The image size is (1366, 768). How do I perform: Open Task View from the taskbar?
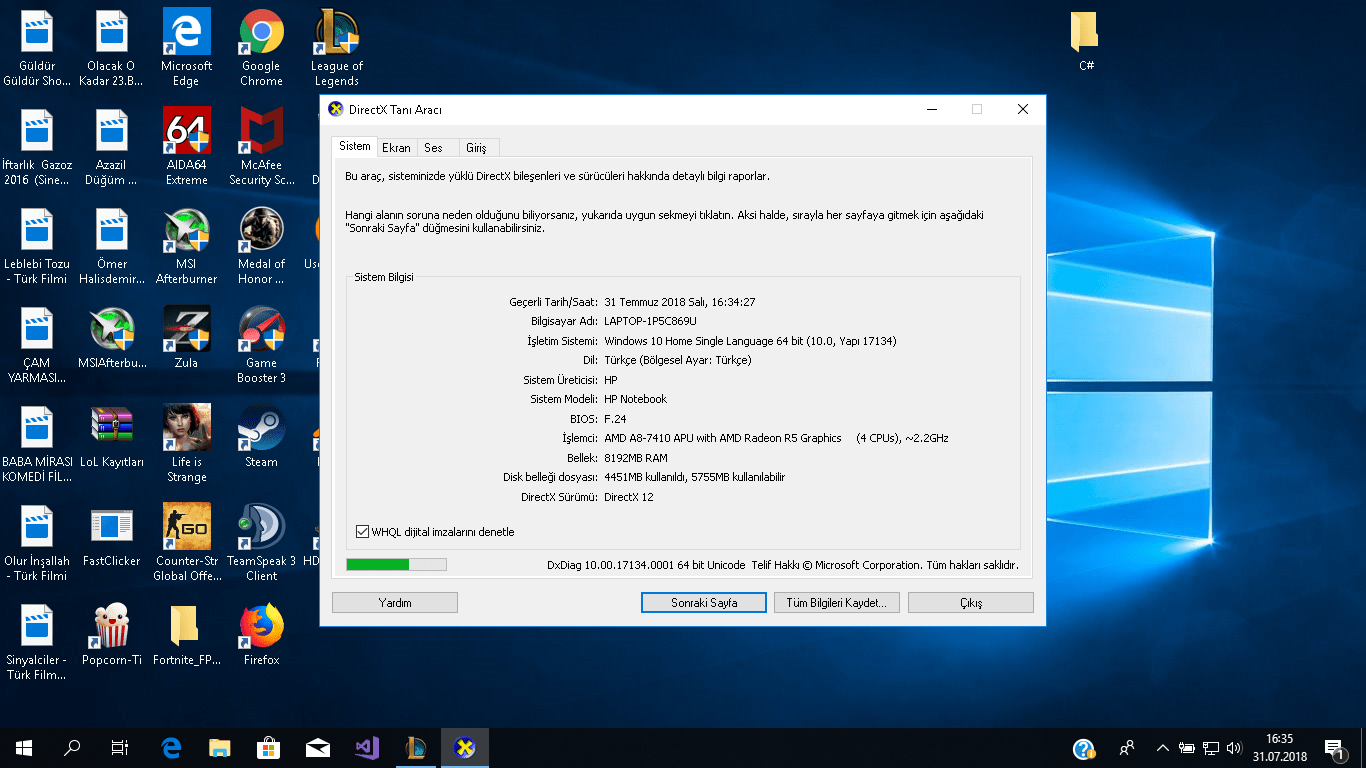[120, 748]
